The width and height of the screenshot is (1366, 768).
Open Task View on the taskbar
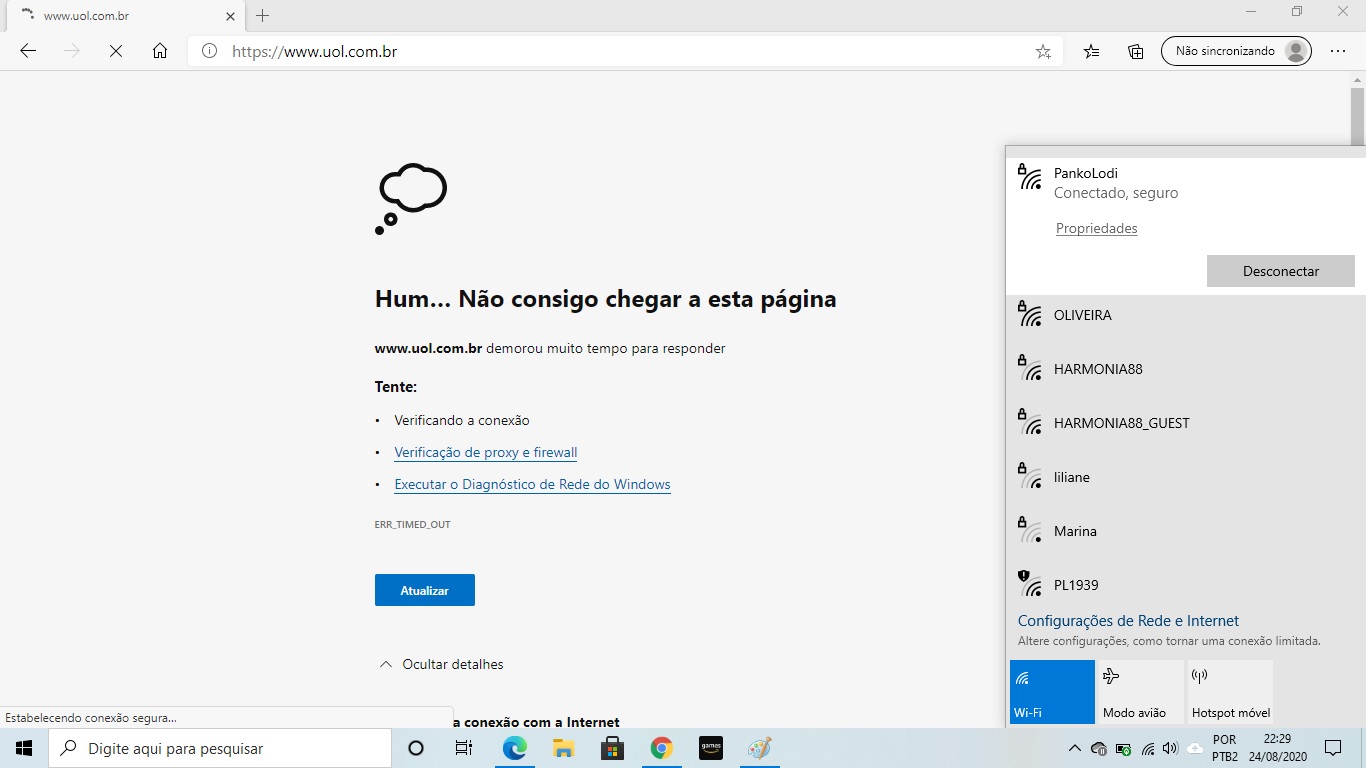coord(464,748)
